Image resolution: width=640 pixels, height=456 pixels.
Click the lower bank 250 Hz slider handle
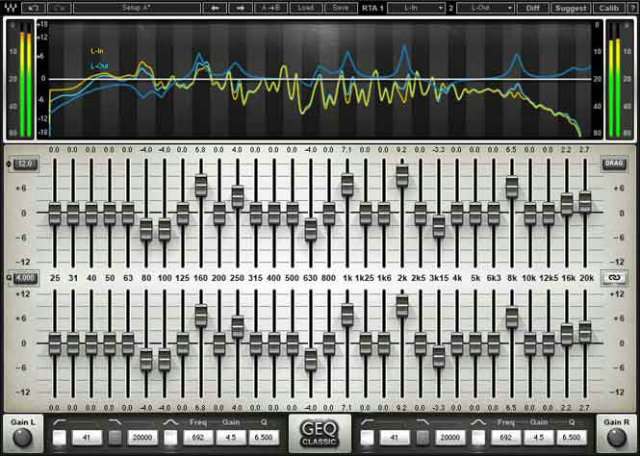point(238,327)
